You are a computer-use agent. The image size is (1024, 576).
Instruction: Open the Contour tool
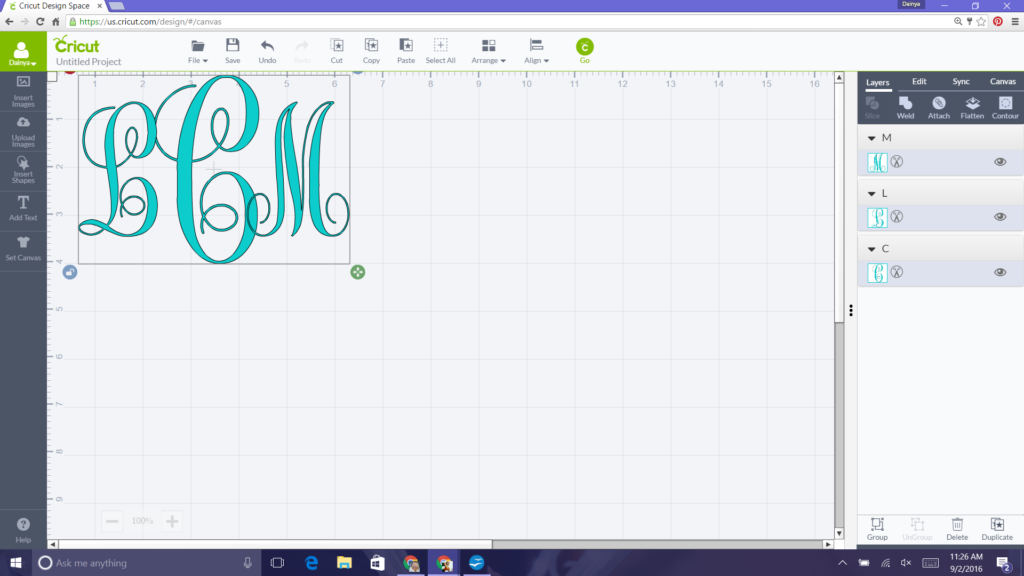tap(1005, 108)
